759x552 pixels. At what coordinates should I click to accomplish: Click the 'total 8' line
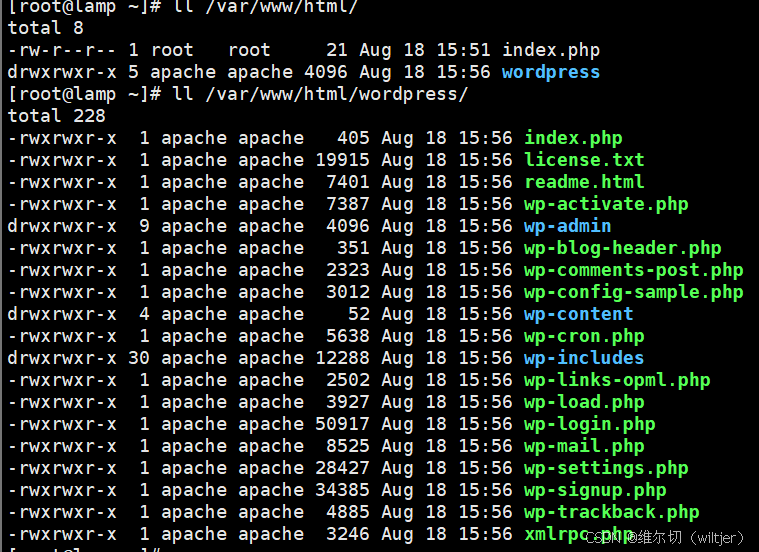click(x=46, y=28)
